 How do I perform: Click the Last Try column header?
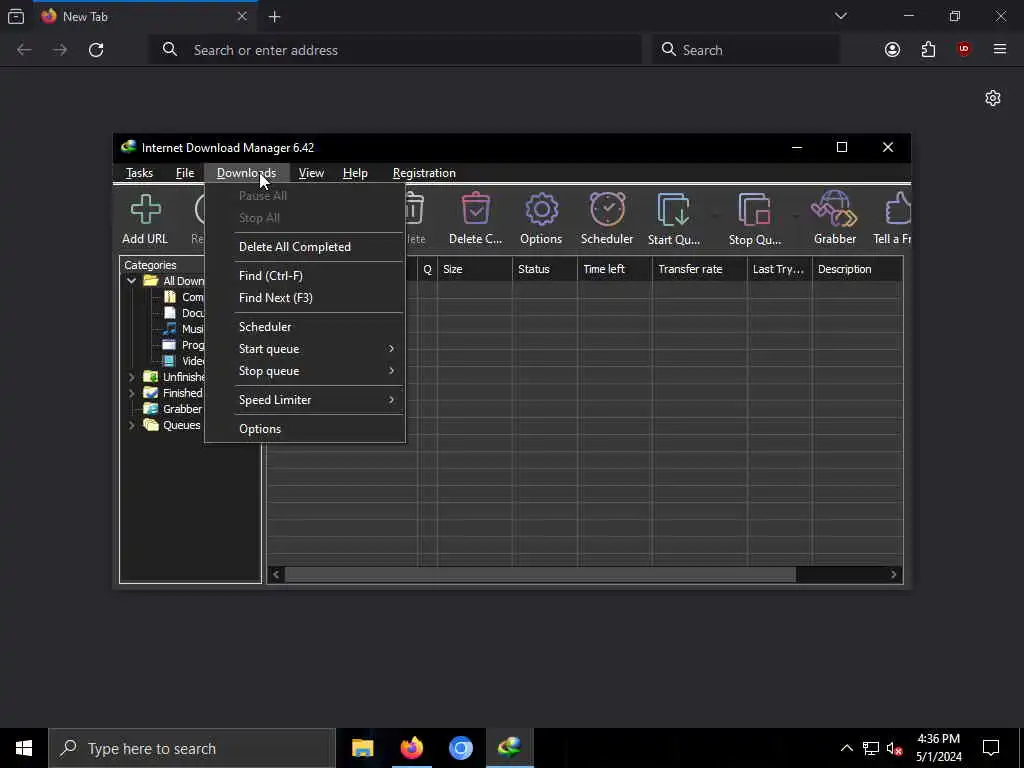pos(780,269)
